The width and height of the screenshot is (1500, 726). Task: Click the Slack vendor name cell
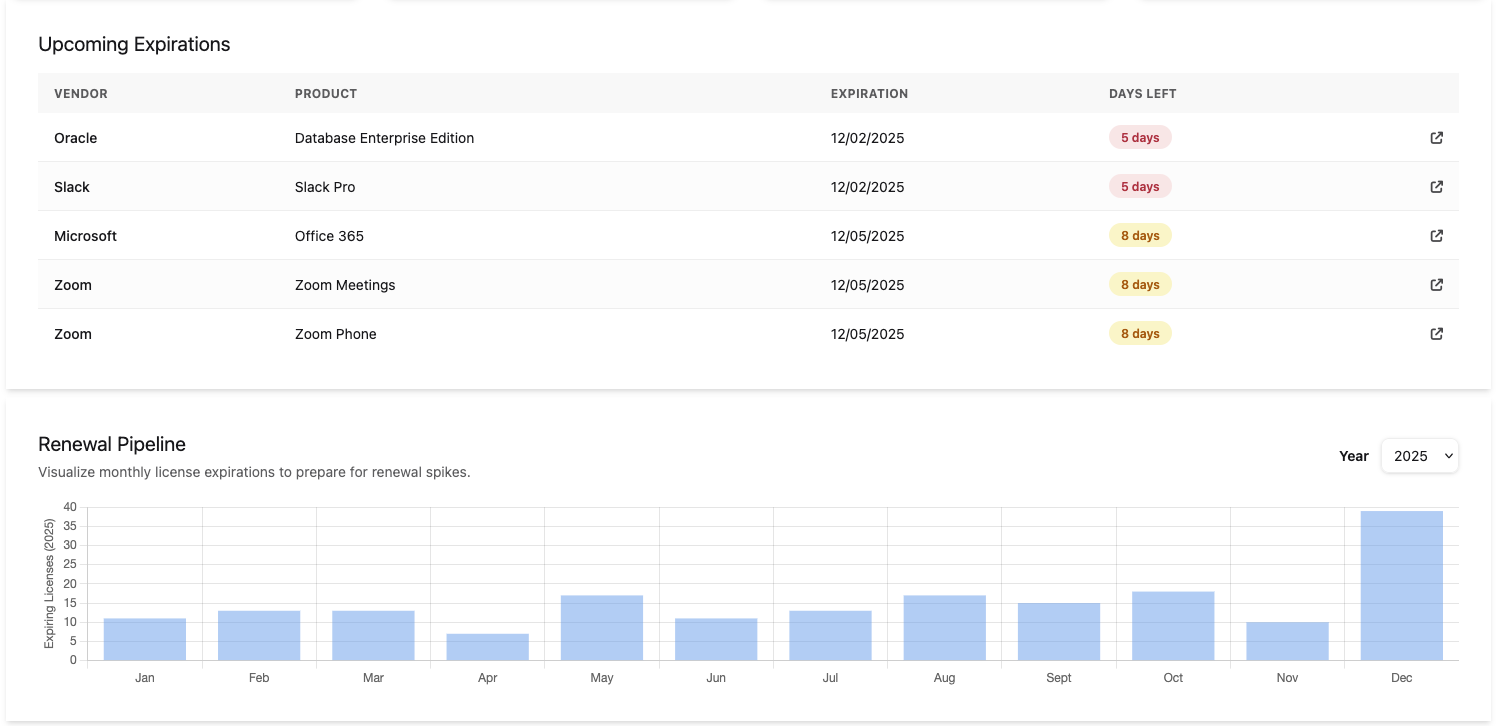tap(71, 187)
